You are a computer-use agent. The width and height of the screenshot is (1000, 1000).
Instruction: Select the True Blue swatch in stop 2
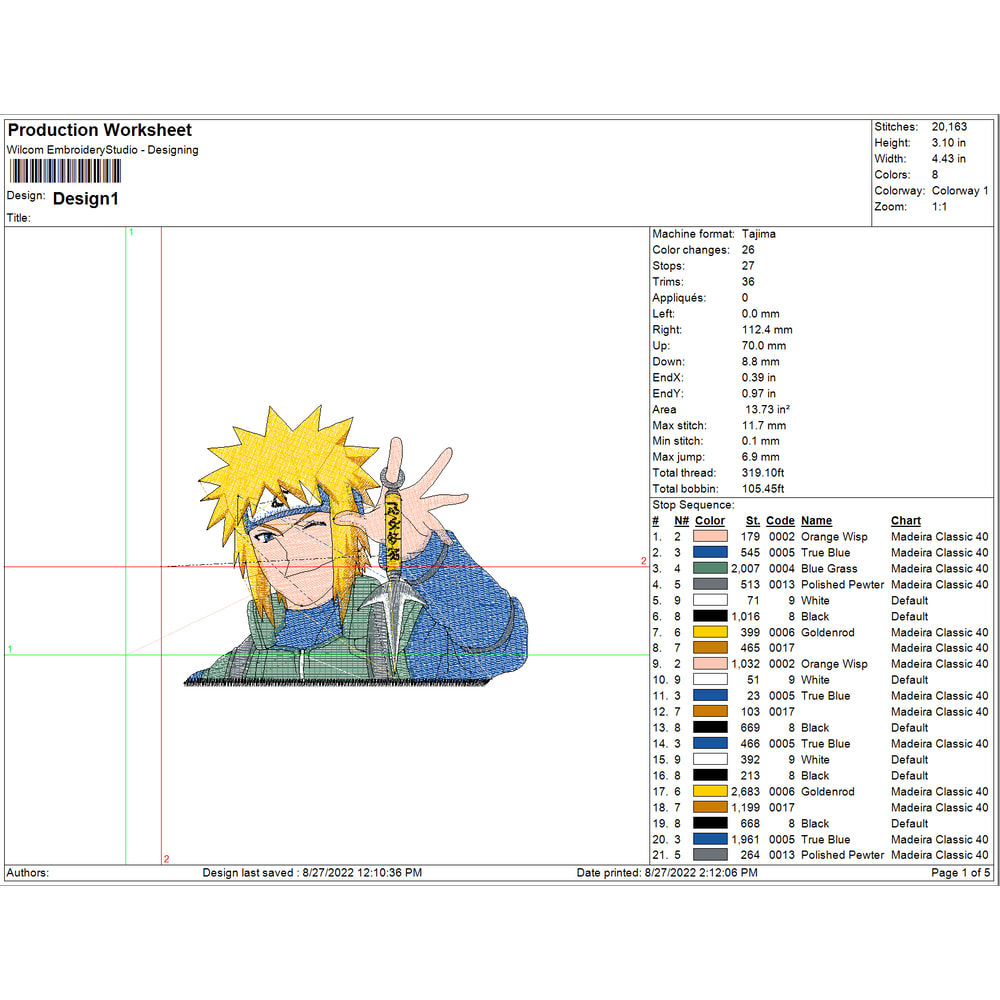(x=711, y=553)
